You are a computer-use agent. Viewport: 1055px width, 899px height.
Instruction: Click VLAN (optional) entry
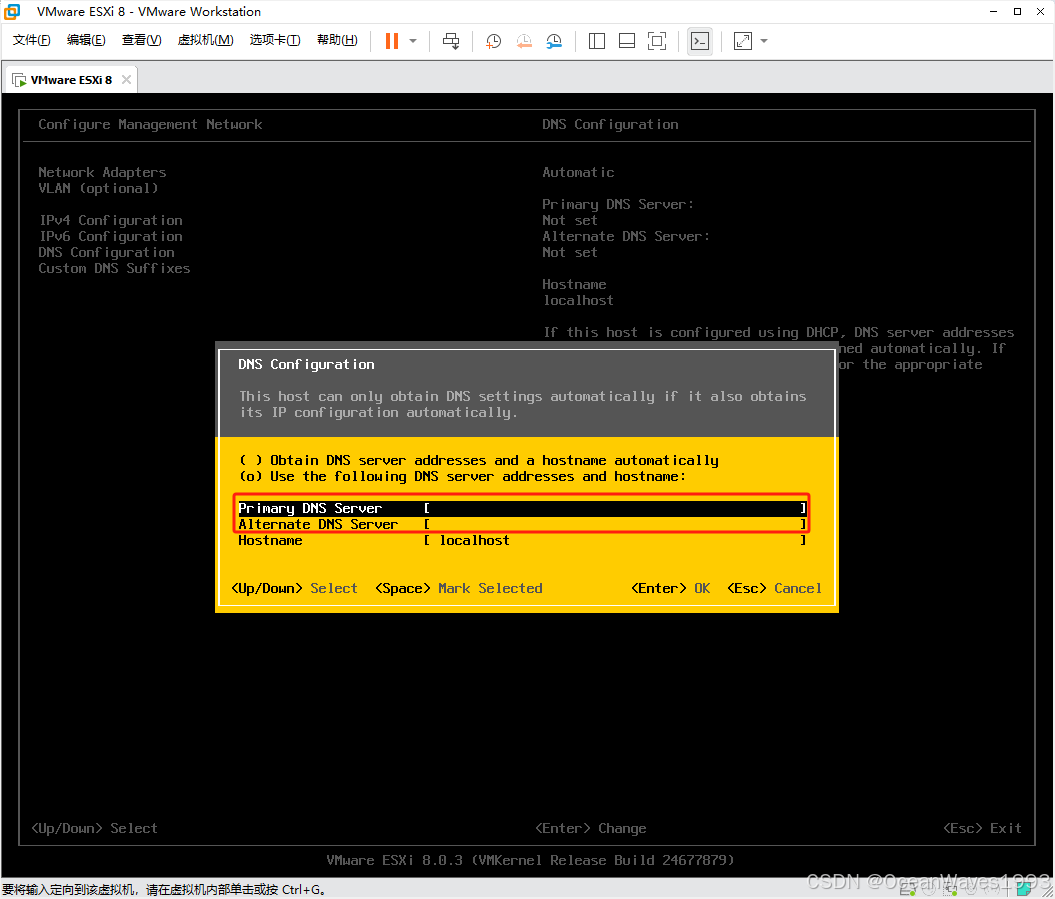coord(98,188)
